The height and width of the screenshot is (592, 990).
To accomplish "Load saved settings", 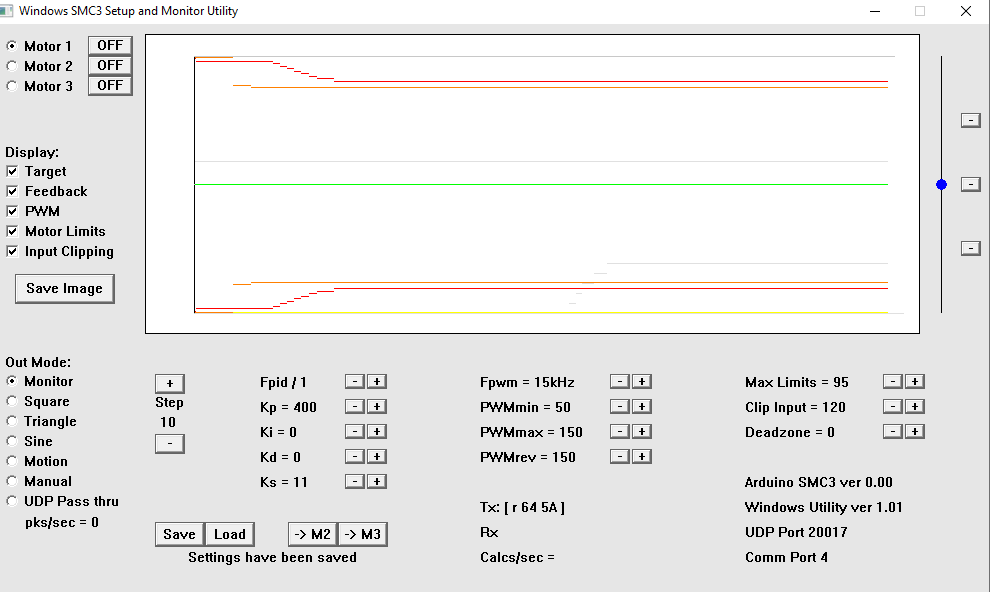I will coord(230,534).
